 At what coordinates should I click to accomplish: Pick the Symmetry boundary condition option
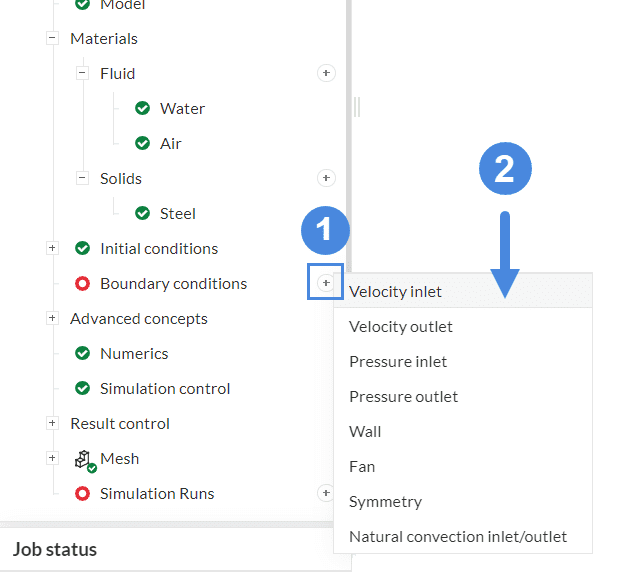click(385, 501)
